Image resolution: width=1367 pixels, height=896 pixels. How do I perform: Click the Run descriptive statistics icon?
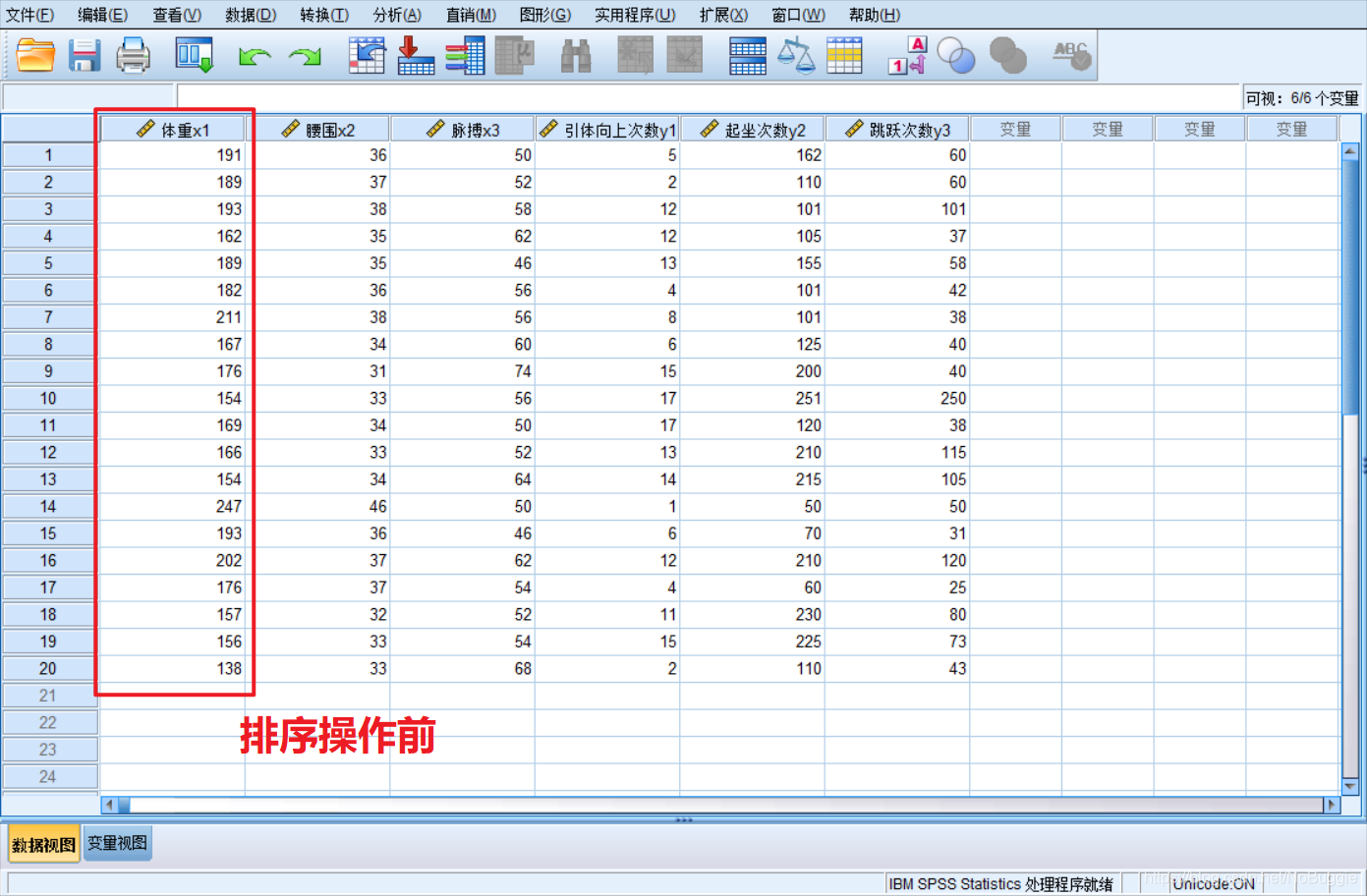(514, 56)
